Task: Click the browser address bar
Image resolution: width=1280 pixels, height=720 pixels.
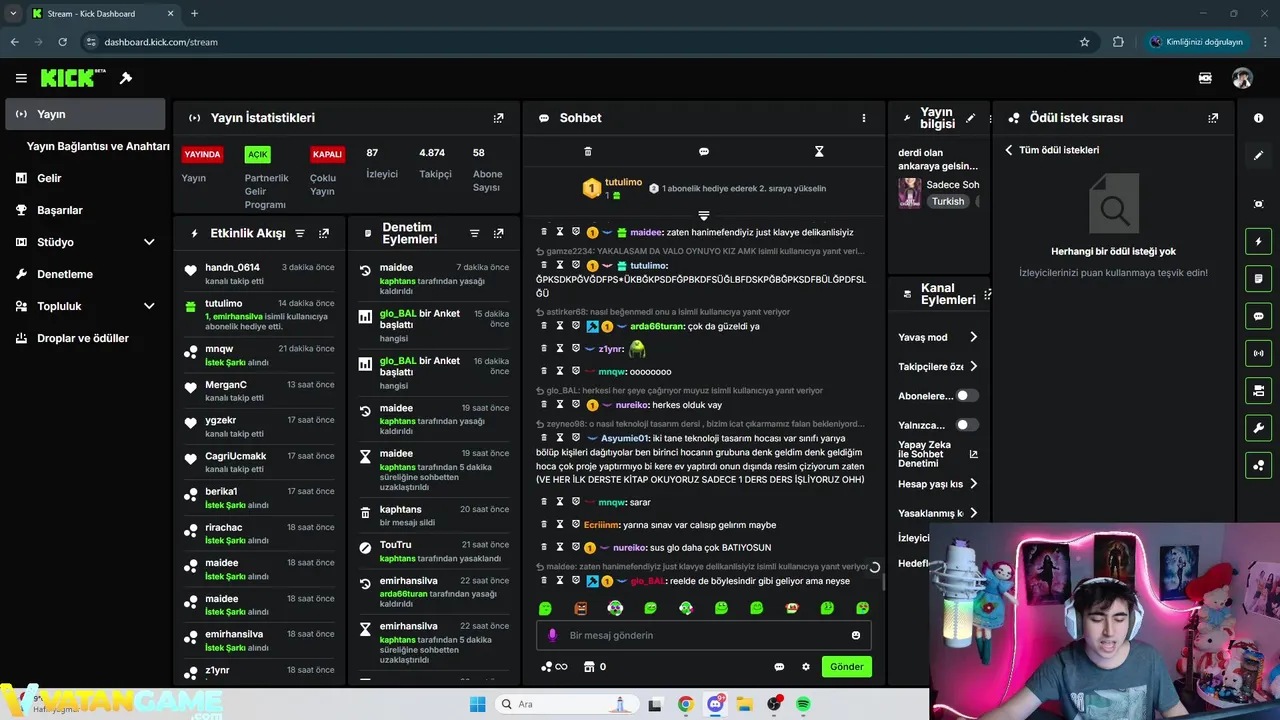Action: pyautogui.click(x=580, y=42)
